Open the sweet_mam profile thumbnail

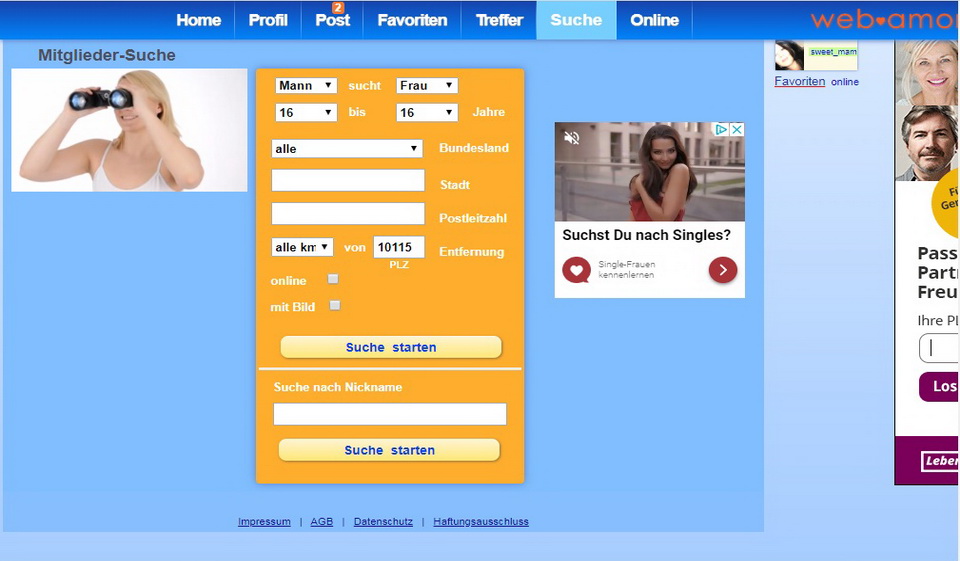(789, 56)
